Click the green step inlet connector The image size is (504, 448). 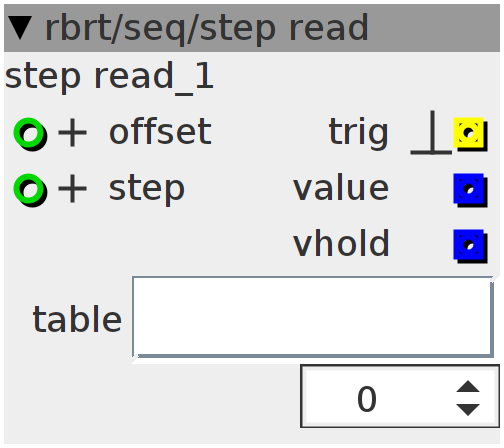tap(30, 190)
